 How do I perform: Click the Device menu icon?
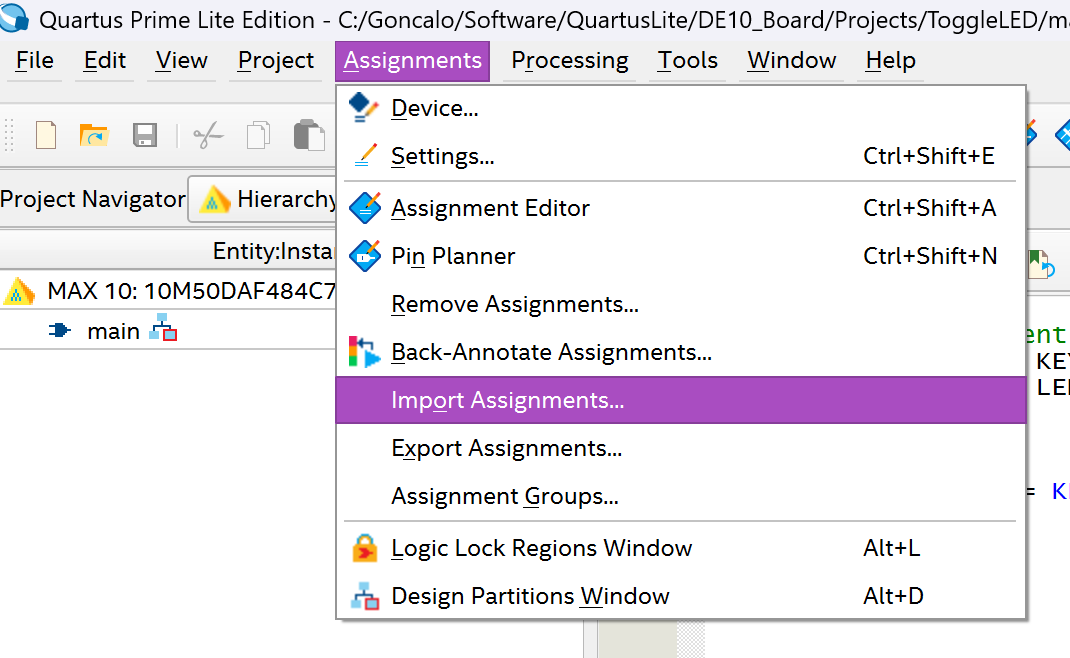pos(363,108)
